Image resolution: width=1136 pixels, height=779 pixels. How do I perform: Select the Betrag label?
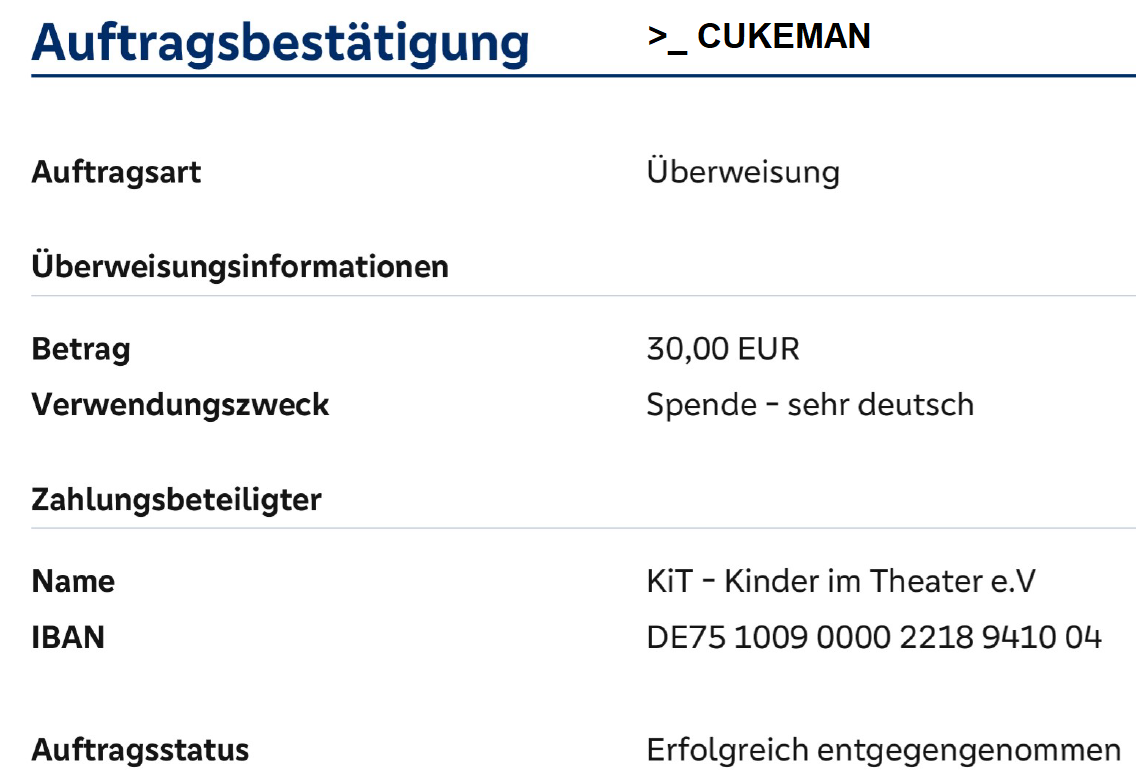[x=81, y=350]
